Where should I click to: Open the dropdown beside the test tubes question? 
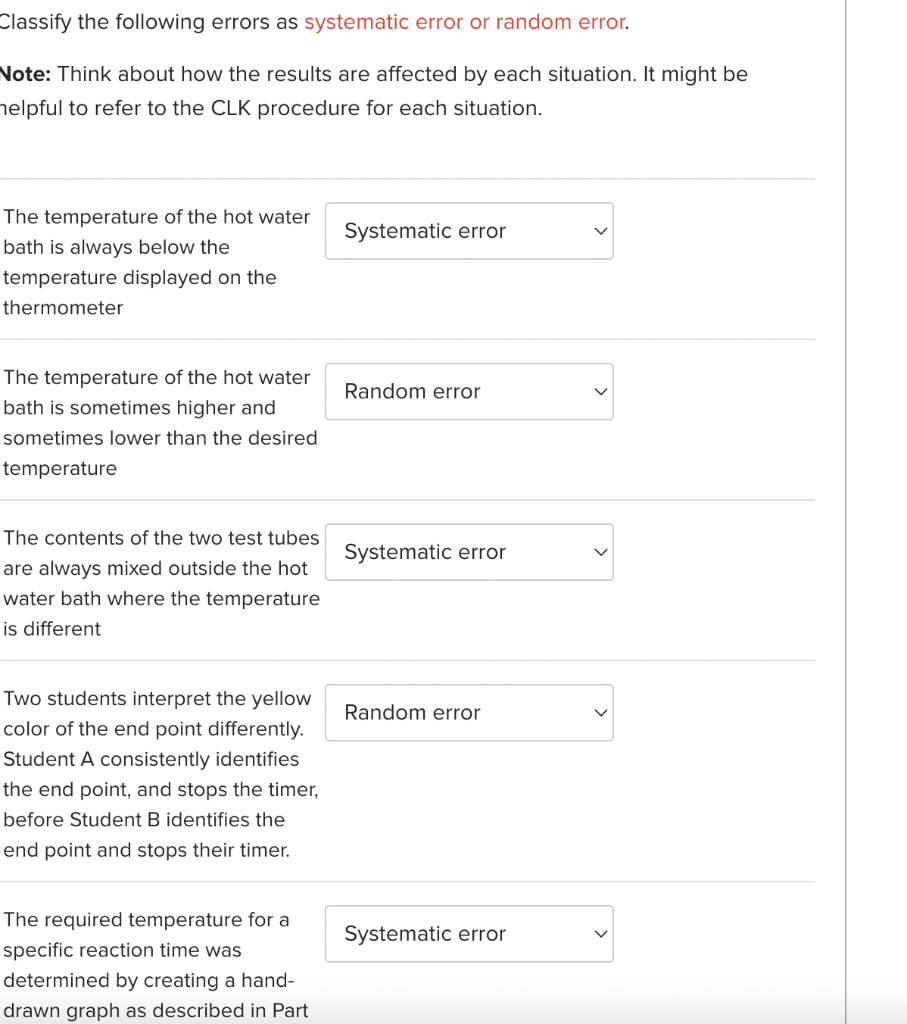tap(468, 552)
